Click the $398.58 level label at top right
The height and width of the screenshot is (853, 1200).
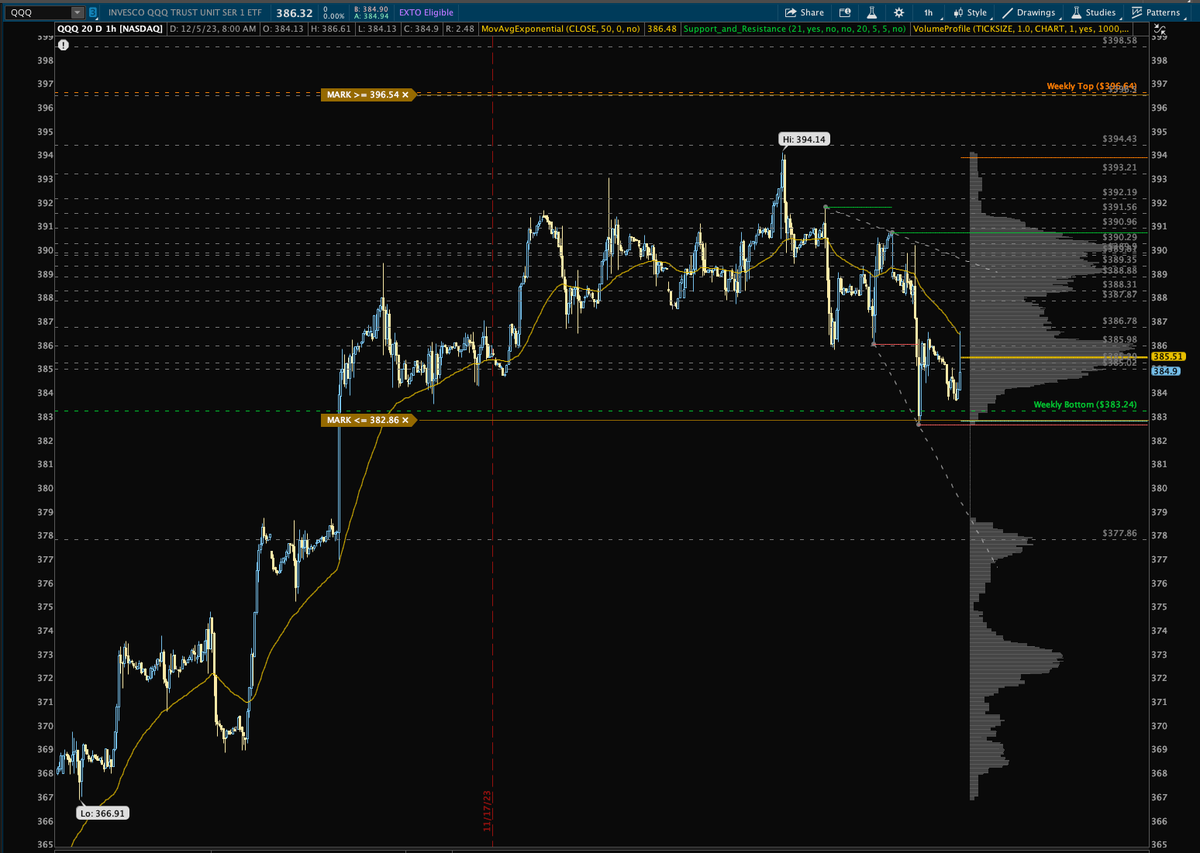pyautogui.click(x=1119, y=40)
